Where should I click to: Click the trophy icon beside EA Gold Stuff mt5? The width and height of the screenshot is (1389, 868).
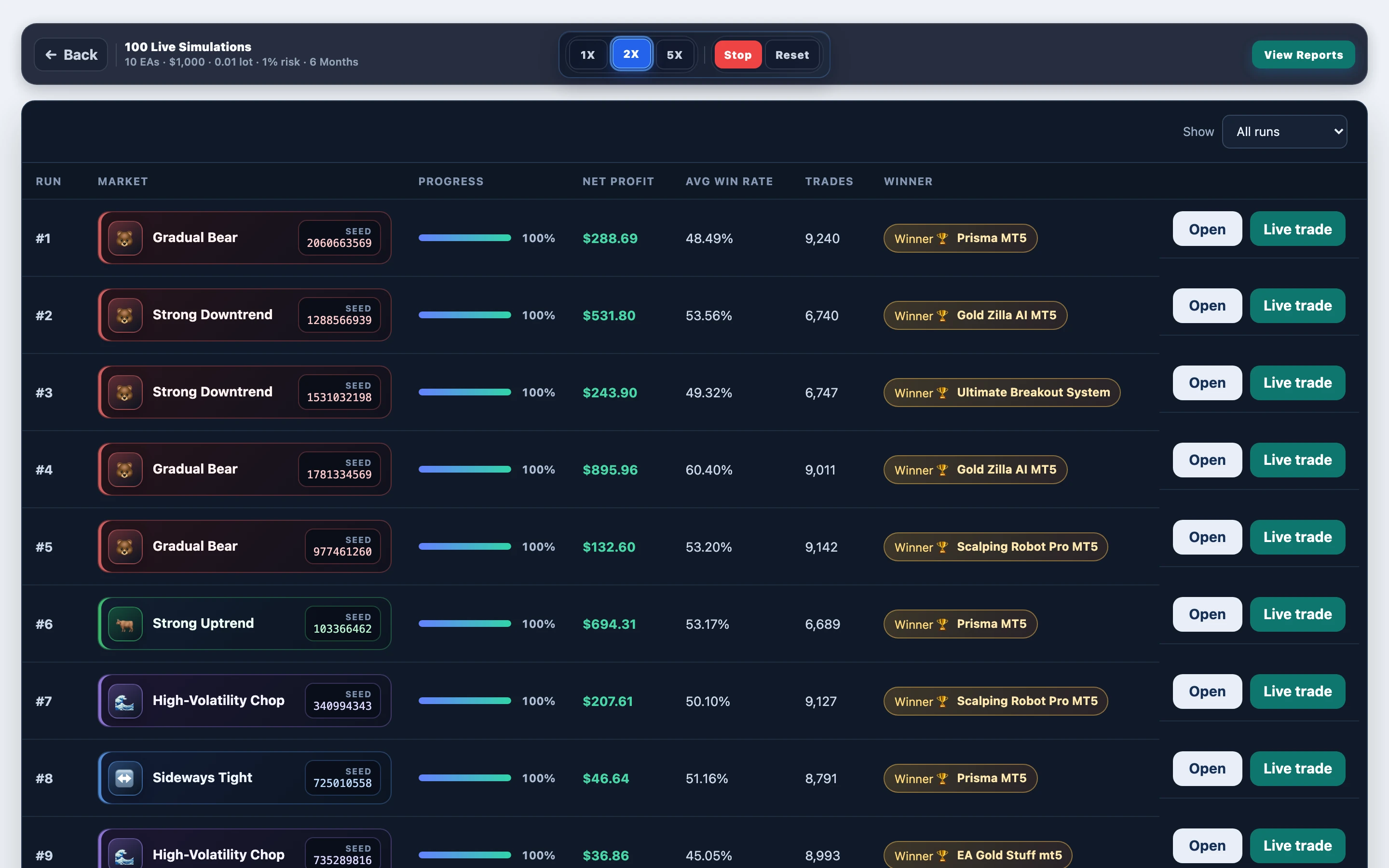click(x=942, y=855)
